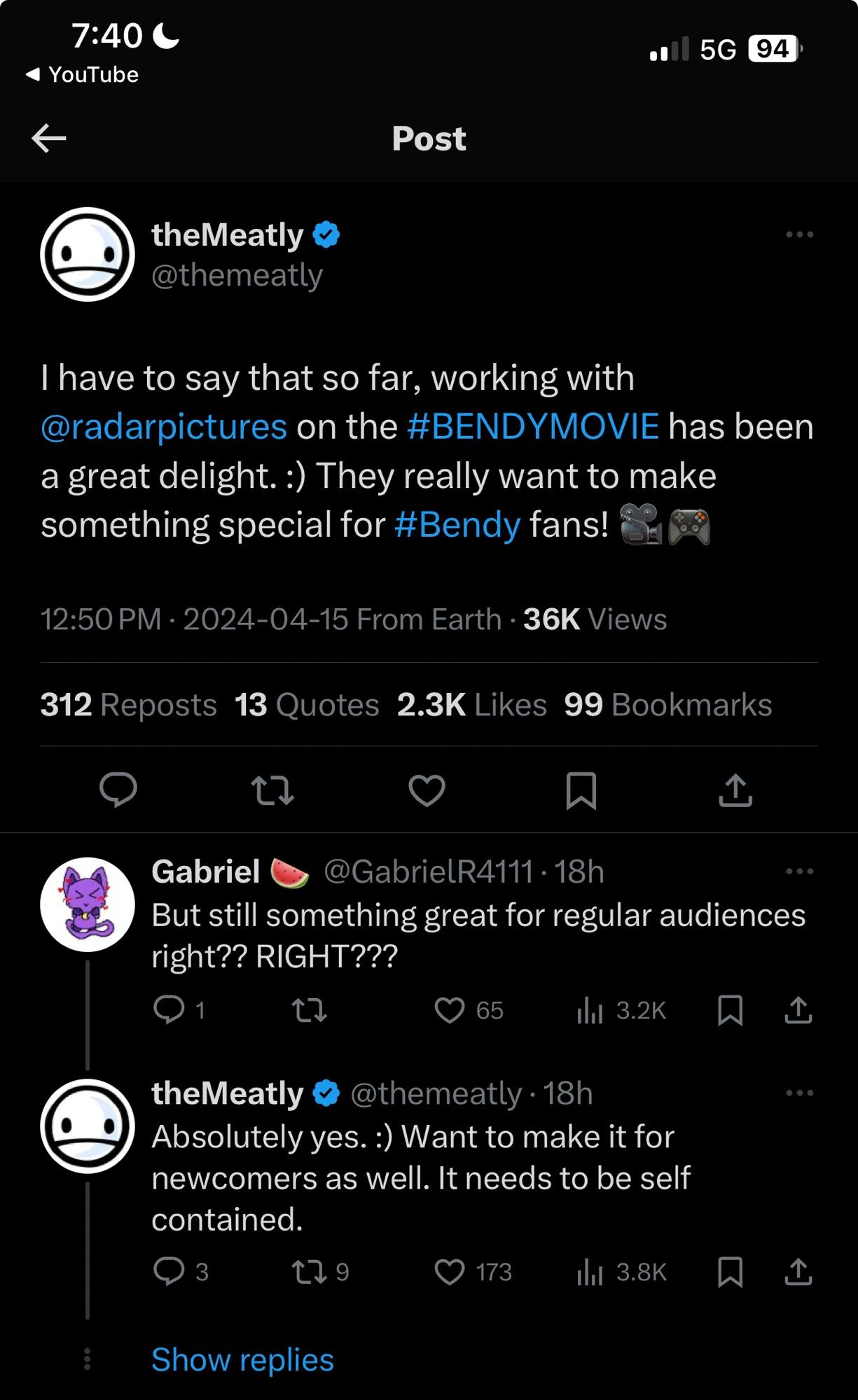858x1400 pixels.
Task: Show replies under the thread
Action: tap(242, 1359)
